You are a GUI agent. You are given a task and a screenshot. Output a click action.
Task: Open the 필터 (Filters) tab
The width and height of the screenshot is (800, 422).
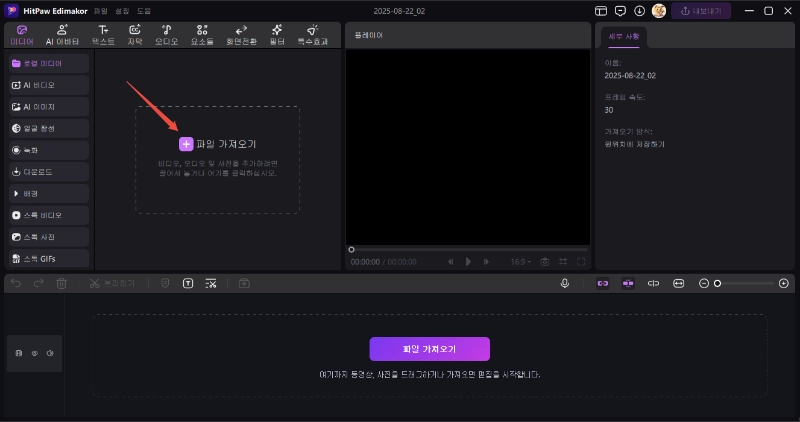click(x=277, y=35)
